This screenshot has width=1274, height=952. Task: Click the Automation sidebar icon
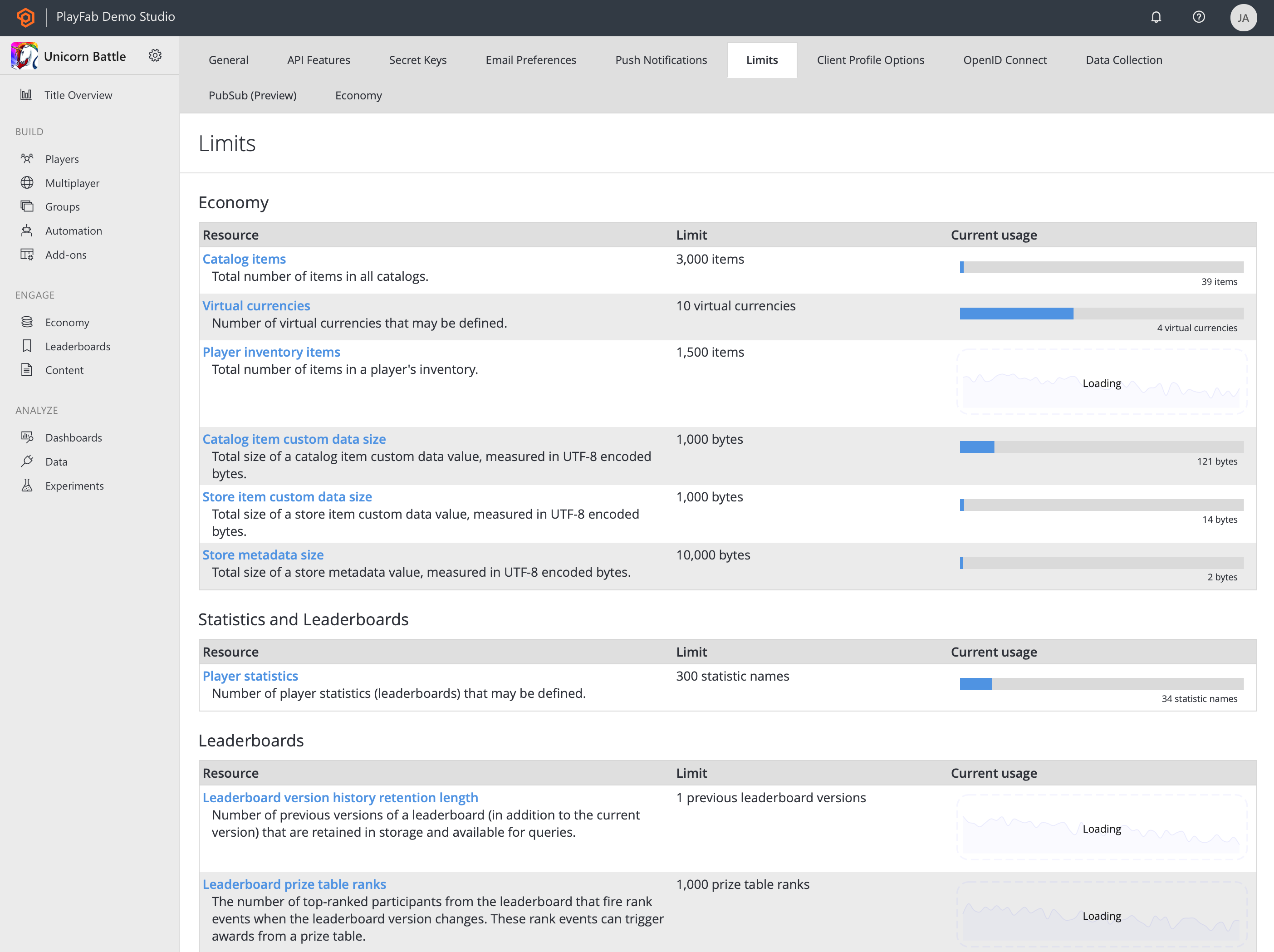tap(26, 231)
